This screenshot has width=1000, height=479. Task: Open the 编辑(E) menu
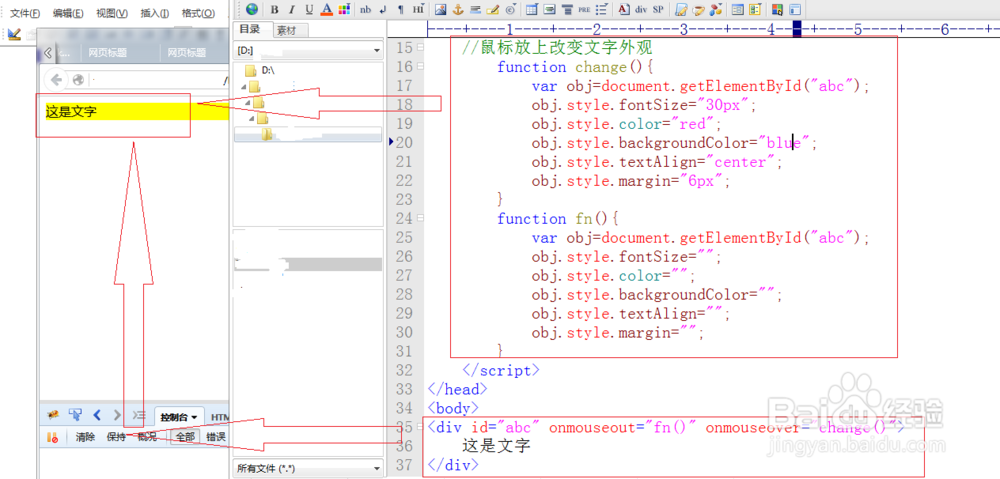[x=68, y=13]
